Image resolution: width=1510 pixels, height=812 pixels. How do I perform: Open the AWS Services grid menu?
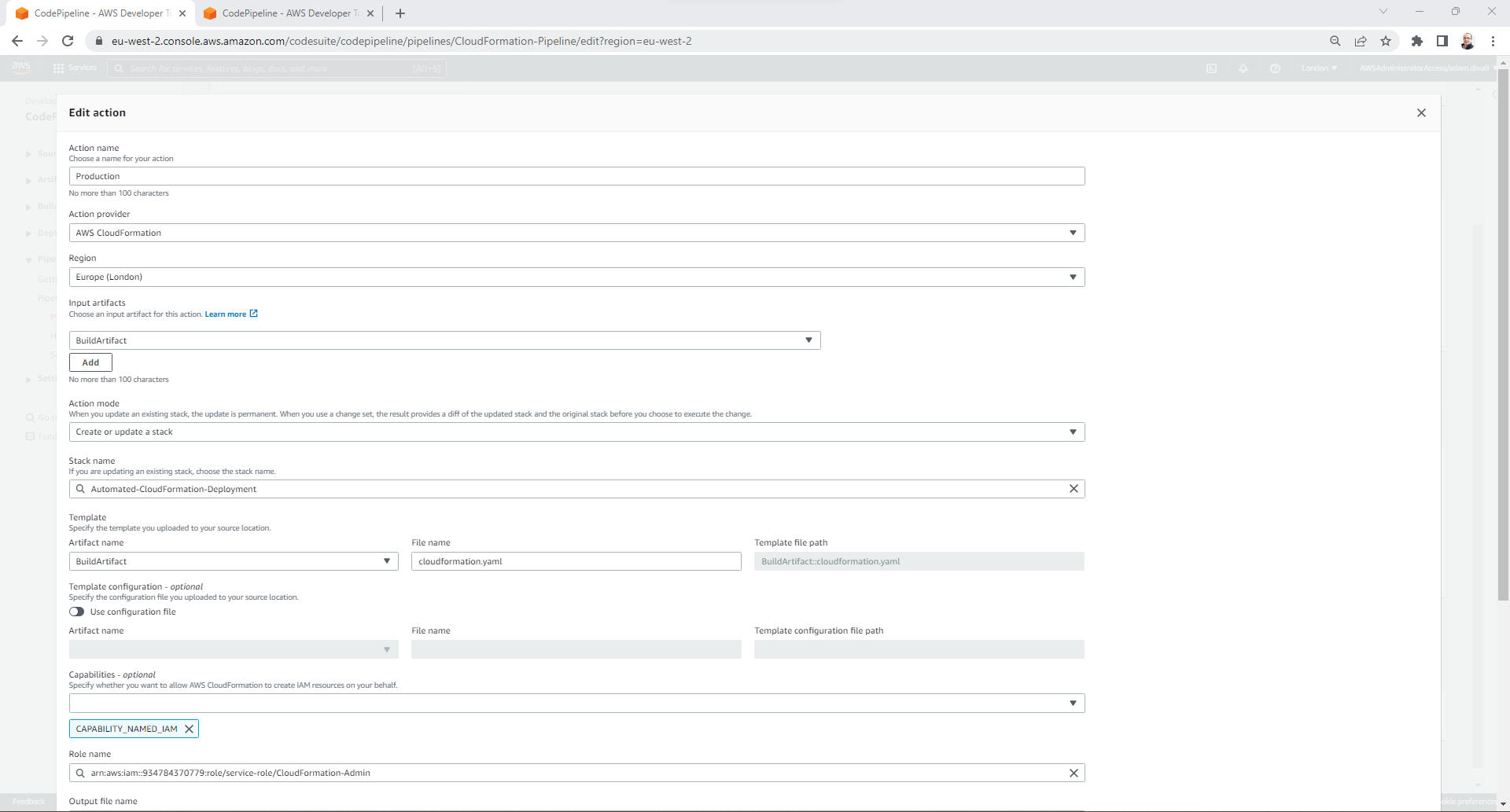click(x=75, y=68)
